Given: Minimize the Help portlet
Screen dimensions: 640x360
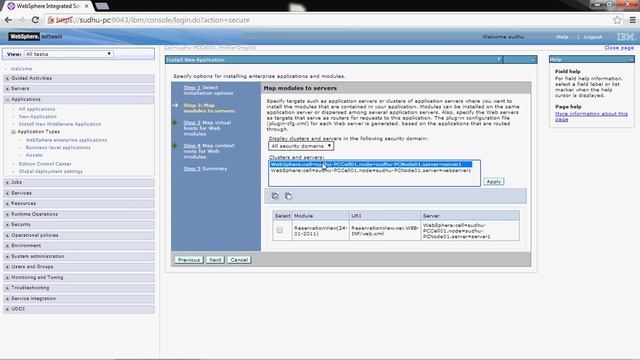Looking at the screenshot, I should click(631, 60).
